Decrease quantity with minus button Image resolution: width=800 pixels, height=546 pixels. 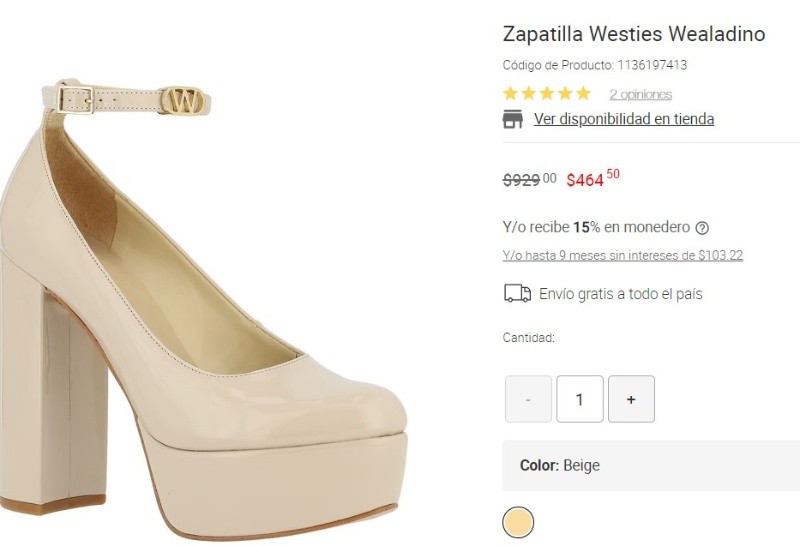[x=528, y=399]
